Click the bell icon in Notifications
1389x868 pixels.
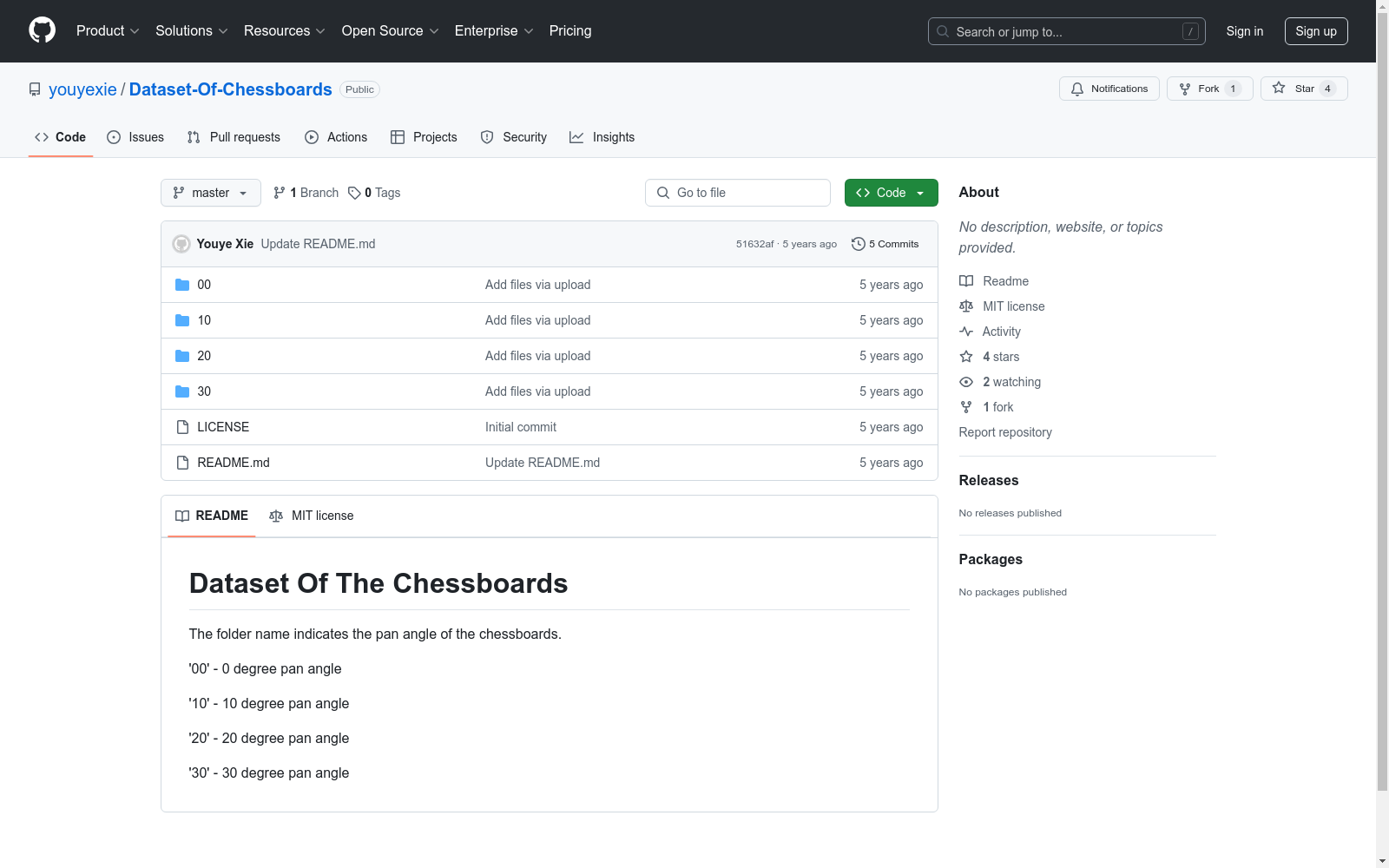[1077, 89]
